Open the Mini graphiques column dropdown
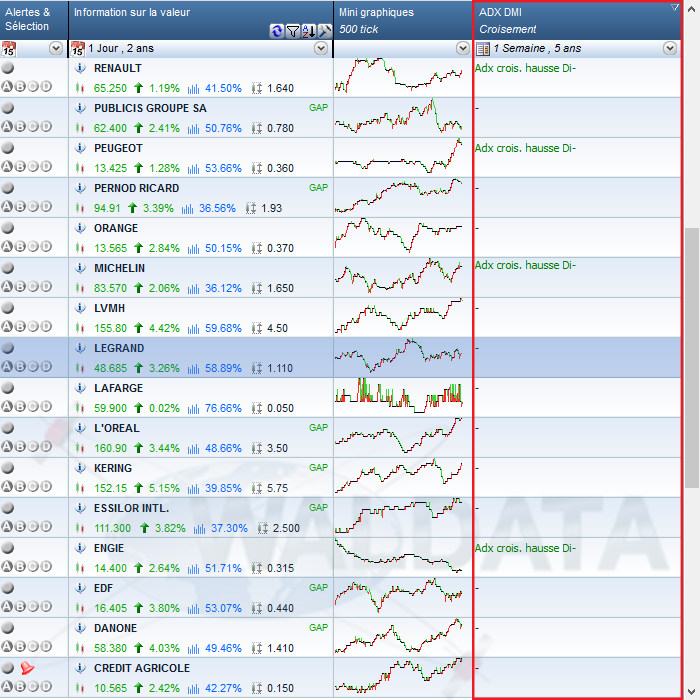 [463, 48]
